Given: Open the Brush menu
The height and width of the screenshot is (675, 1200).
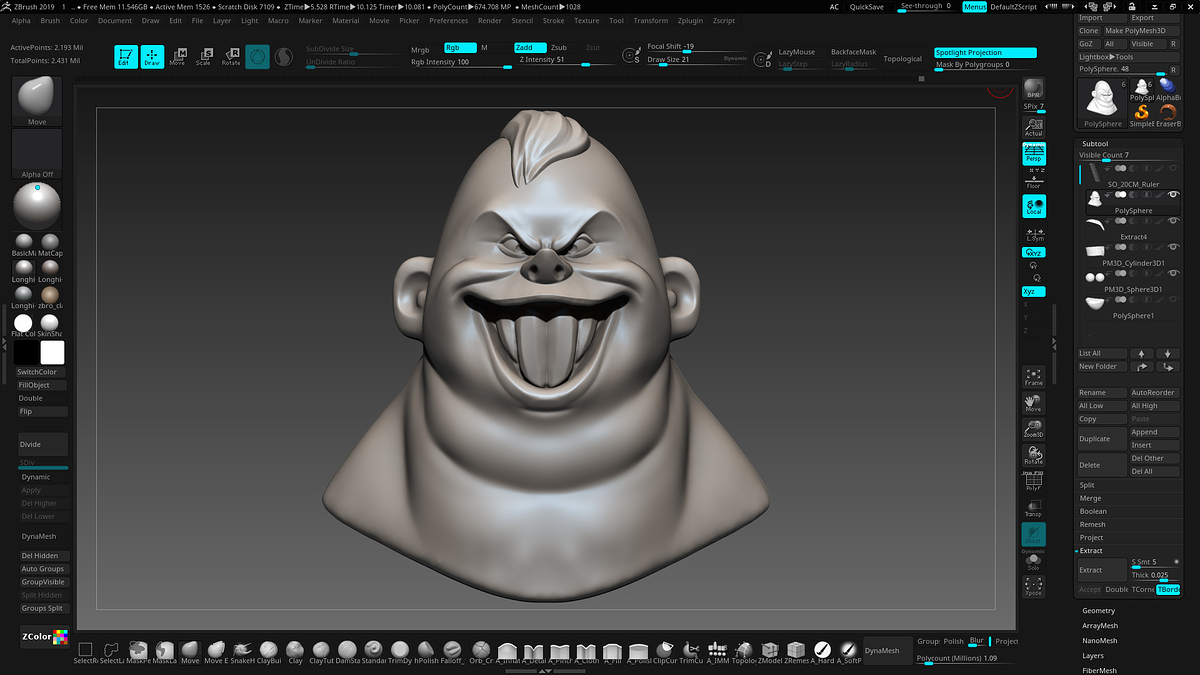Looking at the screenshot, I should (x=50, y=20).
